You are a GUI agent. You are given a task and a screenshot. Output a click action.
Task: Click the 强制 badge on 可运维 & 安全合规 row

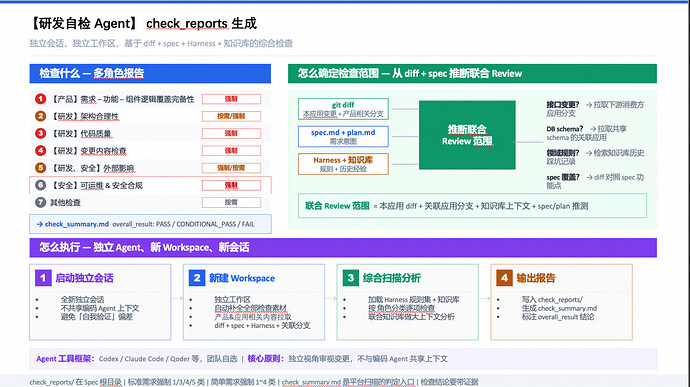point(231,185)
